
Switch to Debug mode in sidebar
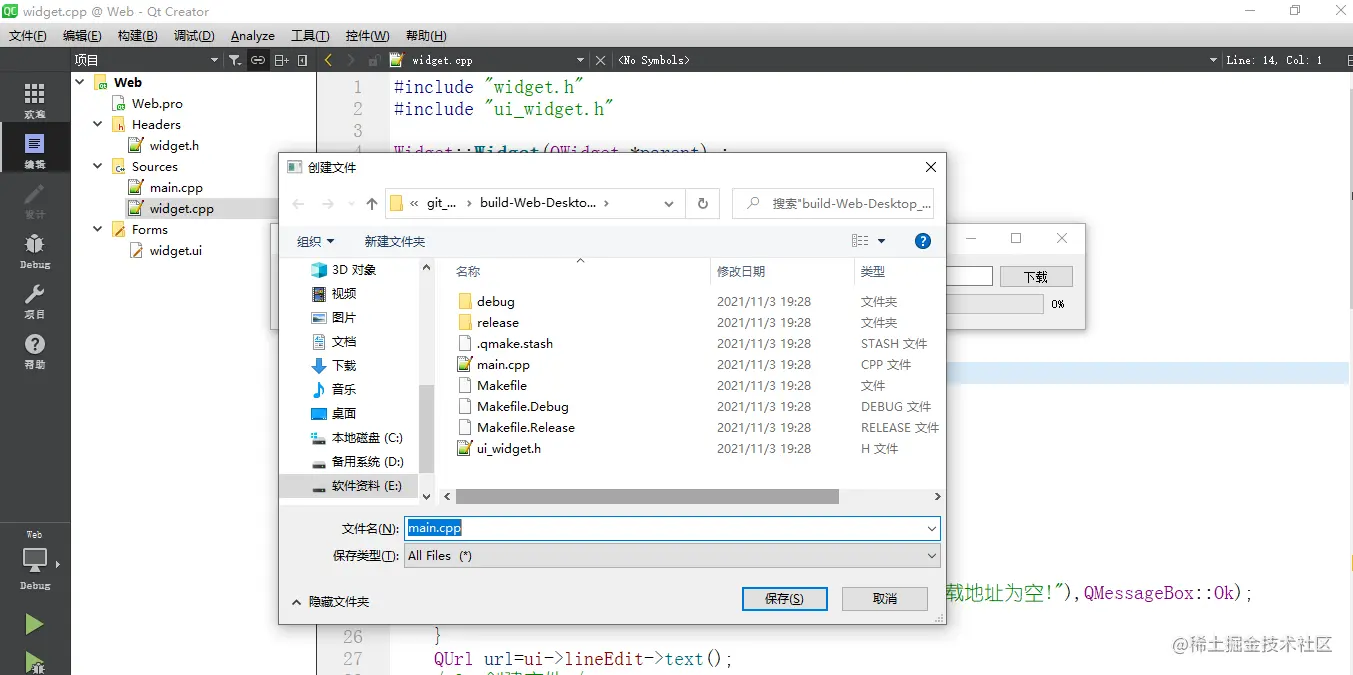coord(34,249)
